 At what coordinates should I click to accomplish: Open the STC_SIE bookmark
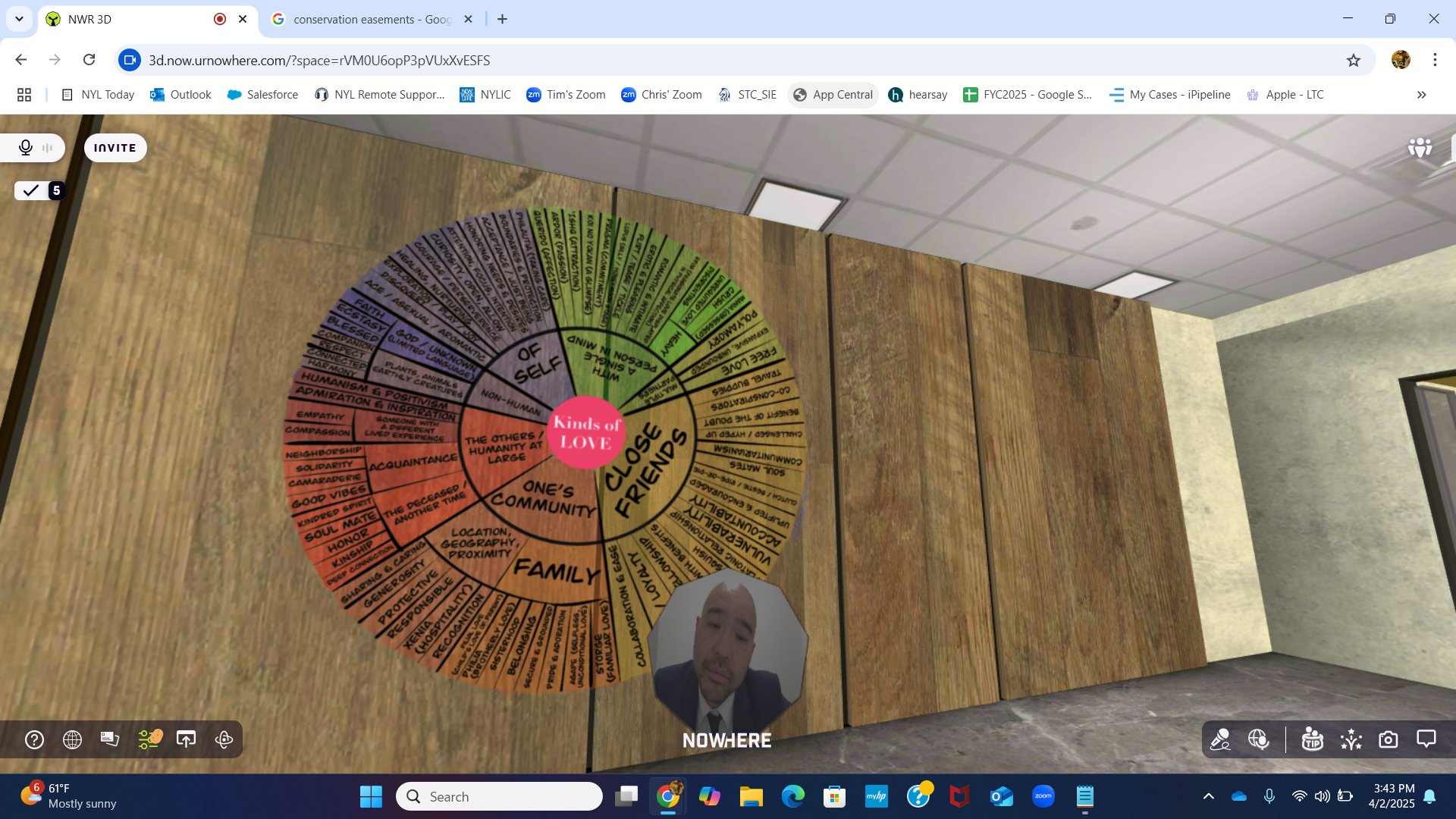pyautogui.click(x=748, y=95)
